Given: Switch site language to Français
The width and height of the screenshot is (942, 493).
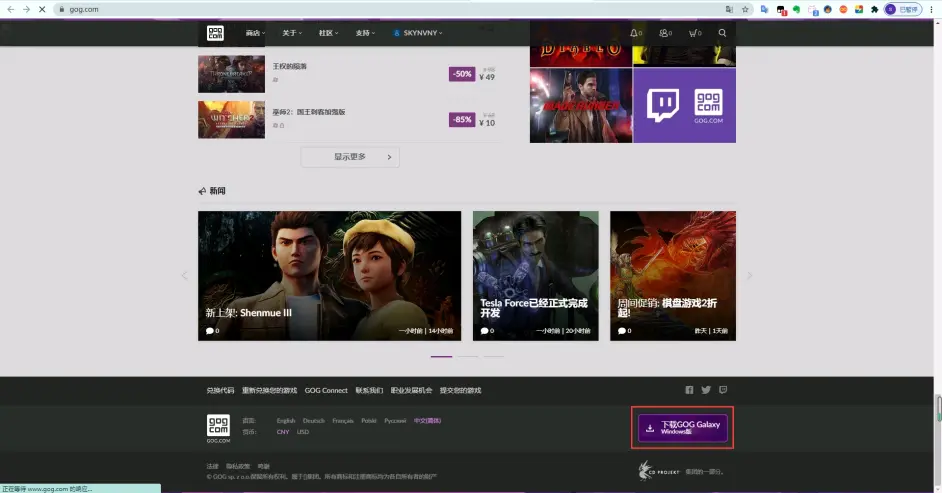Looking at the screenshot, I should pyautogui.click(x=343, y=421).
